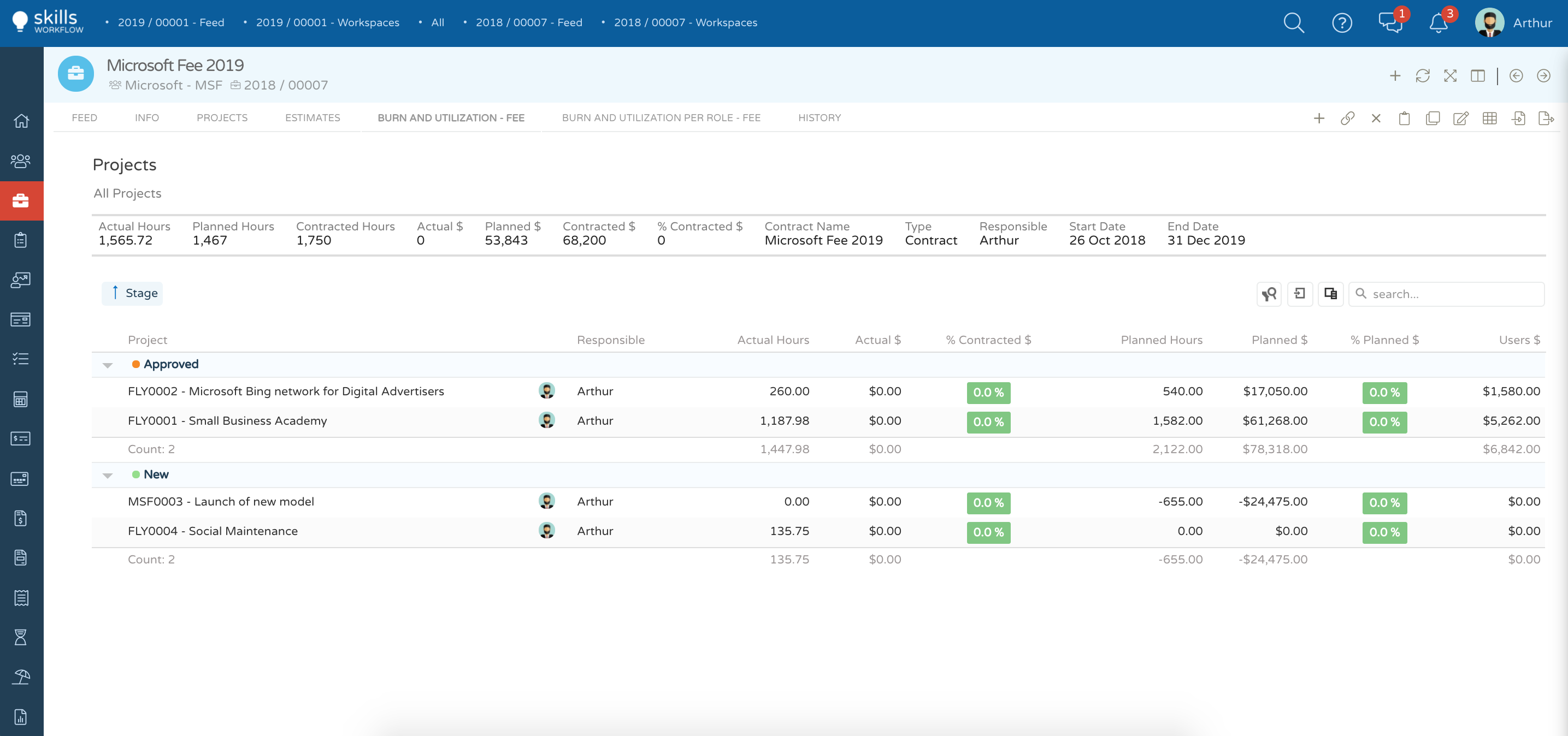
Task: Open the 2018 / 00007 - Feed breadcrumb
Action: pyautogui.click(x=529, y=22)
